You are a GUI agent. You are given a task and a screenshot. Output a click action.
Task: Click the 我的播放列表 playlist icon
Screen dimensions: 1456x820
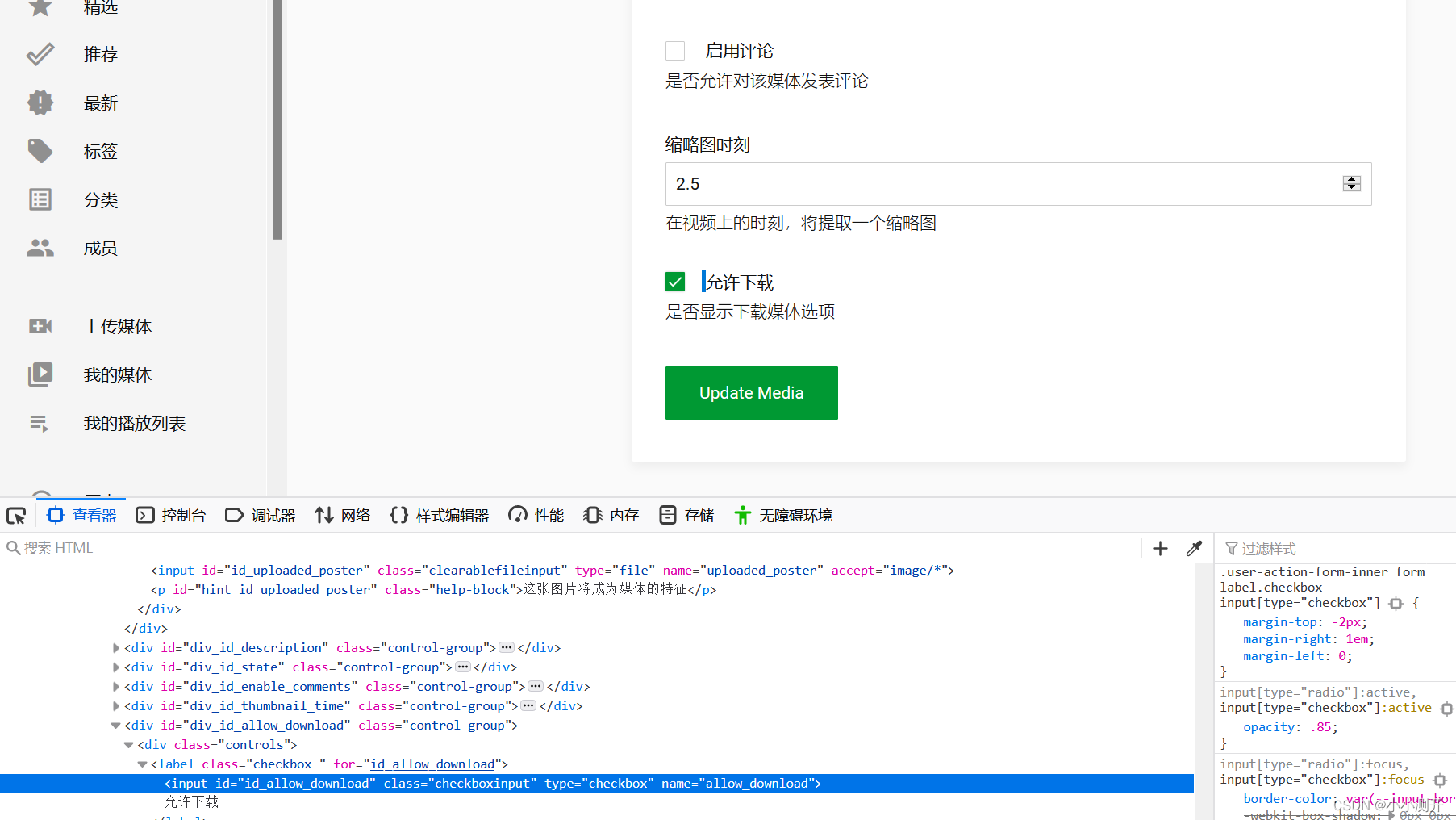click(40, 423)
